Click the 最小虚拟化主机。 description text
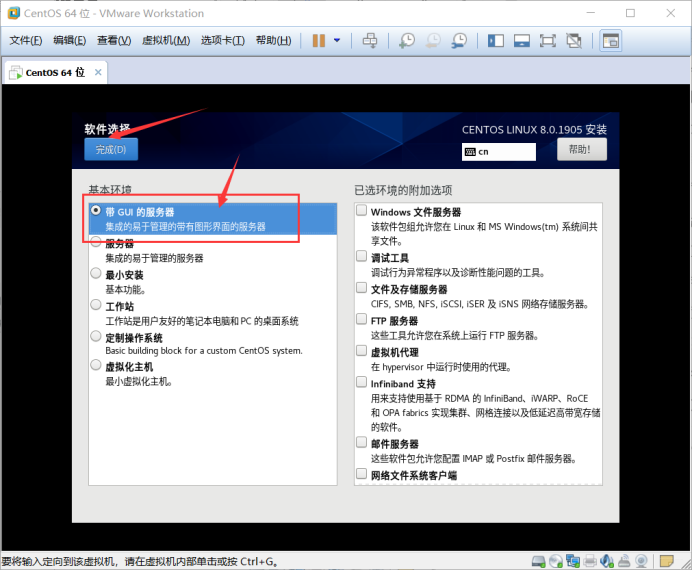This screenshot has height=570, width=692. coord(139,382)
